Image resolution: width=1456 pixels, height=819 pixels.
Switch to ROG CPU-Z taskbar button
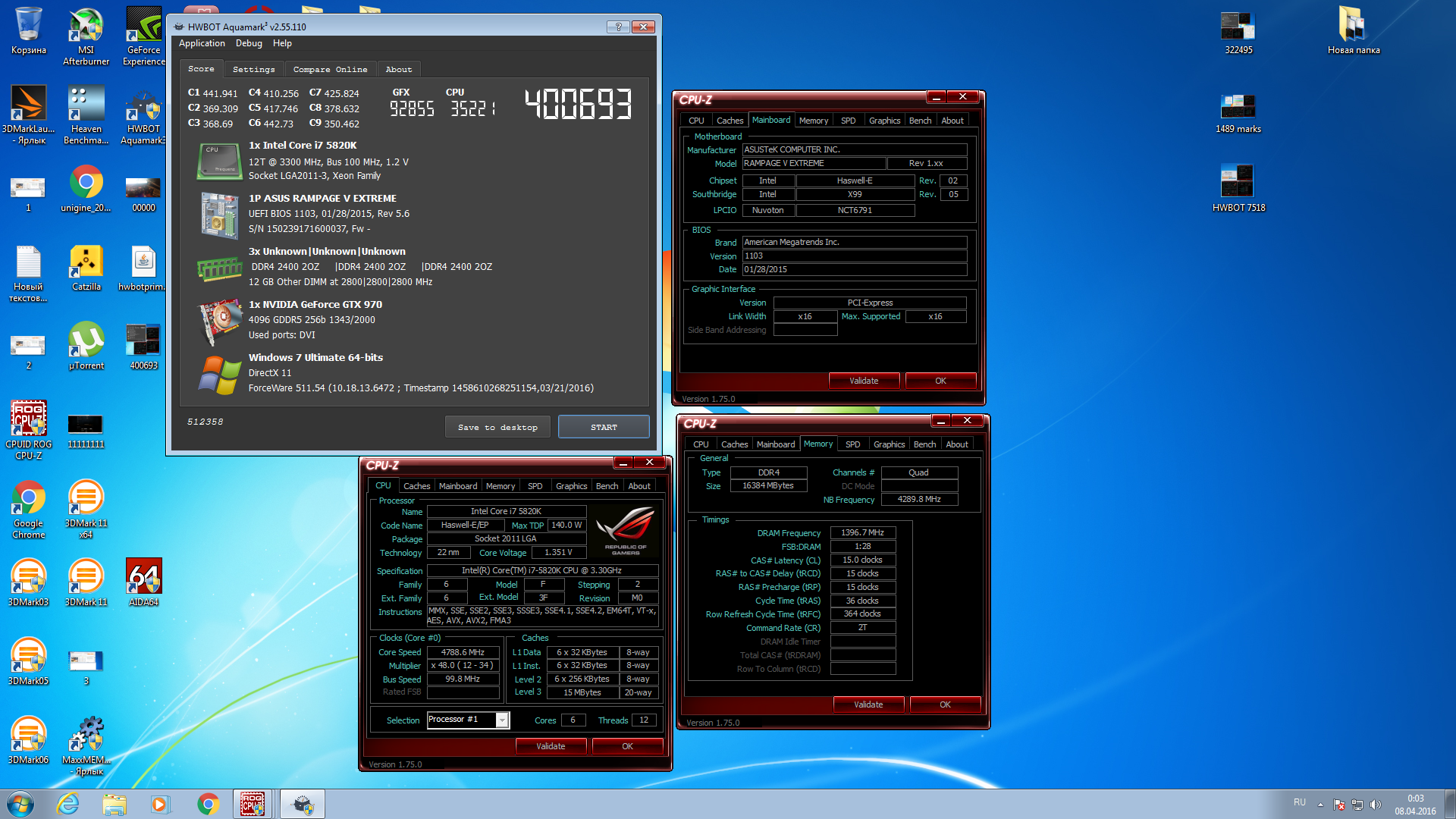pos(253,804)
